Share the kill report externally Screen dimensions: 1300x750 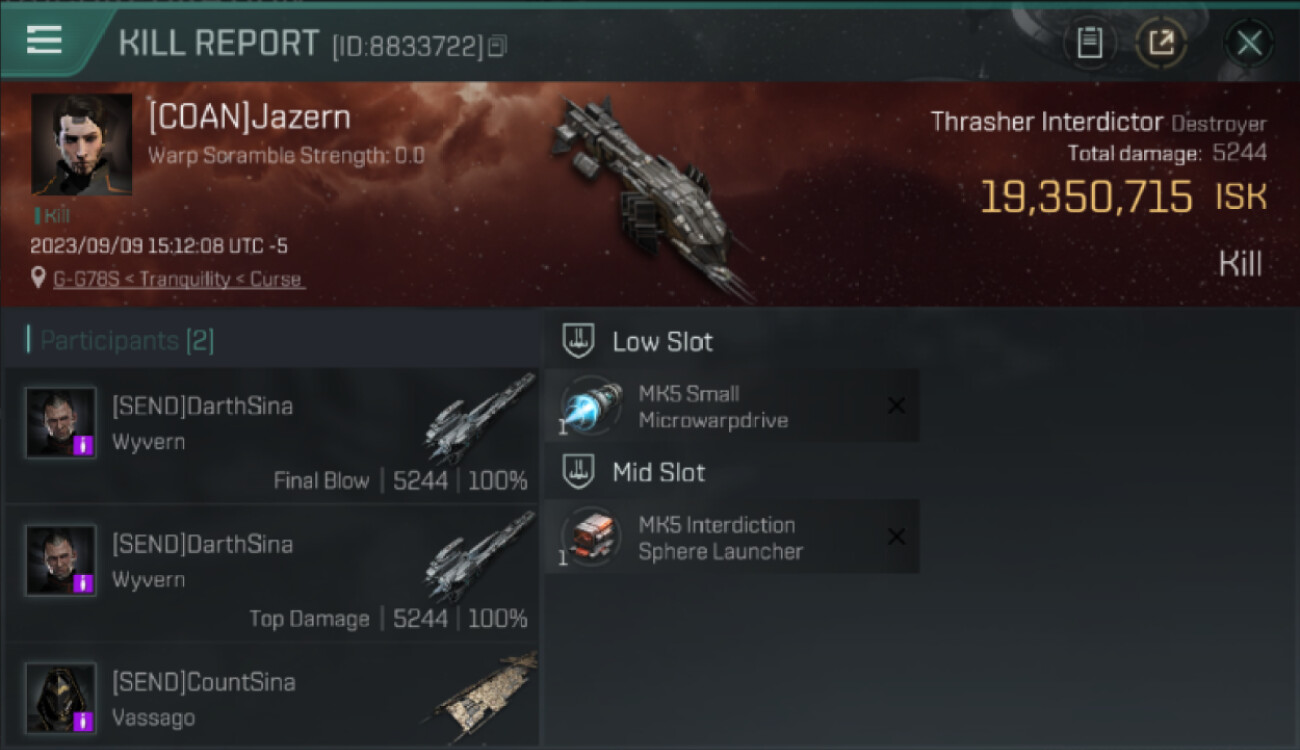pos(1161,43)
